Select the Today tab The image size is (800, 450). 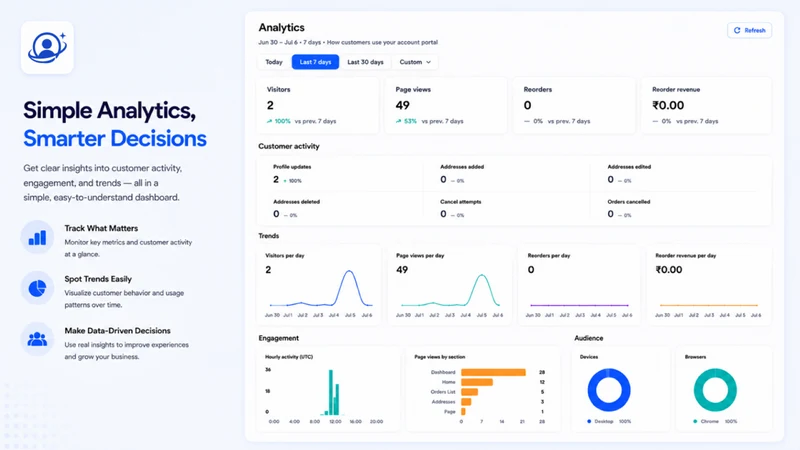(274, 62)
